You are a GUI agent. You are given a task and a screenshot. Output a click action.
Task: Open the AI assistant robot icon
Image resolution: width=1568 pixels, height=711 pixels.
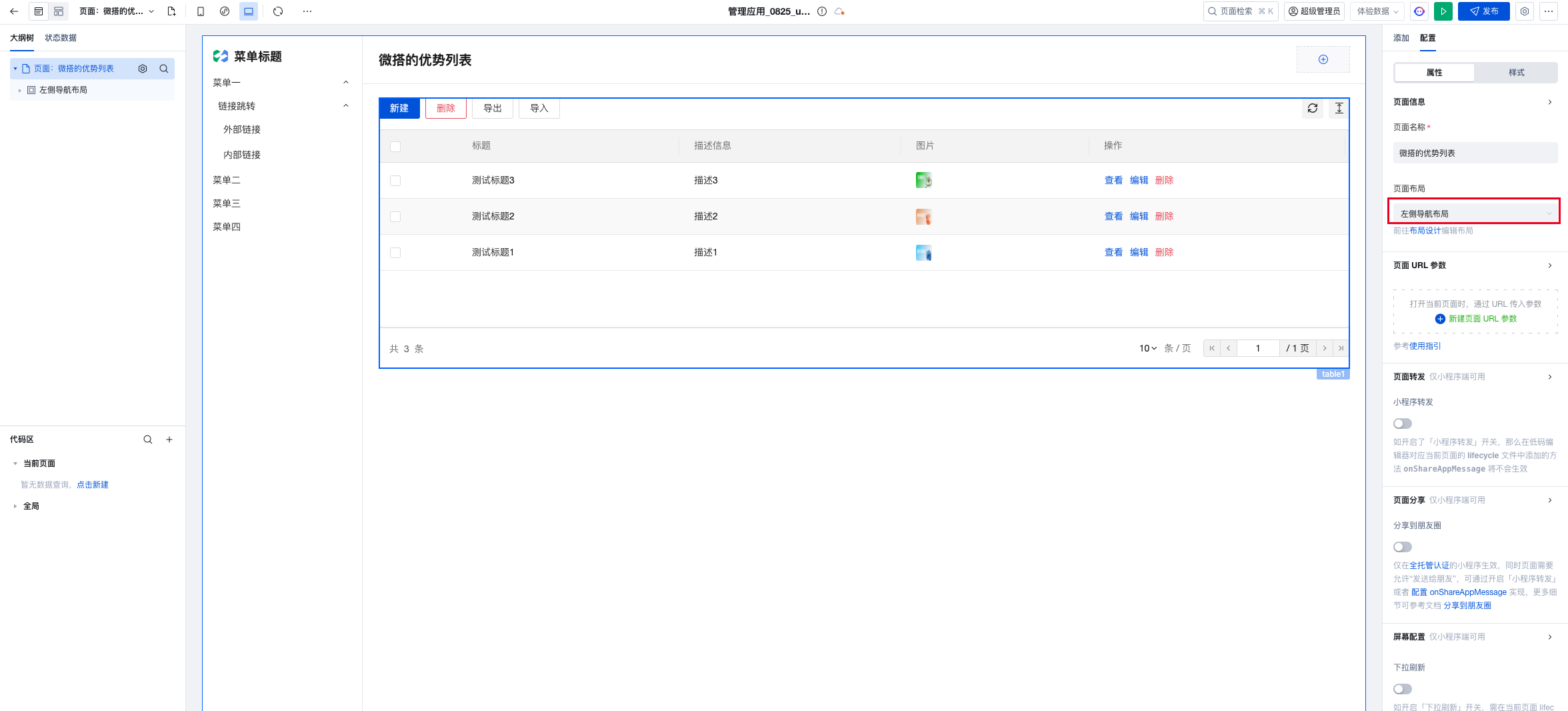(x=1419, y=11)
